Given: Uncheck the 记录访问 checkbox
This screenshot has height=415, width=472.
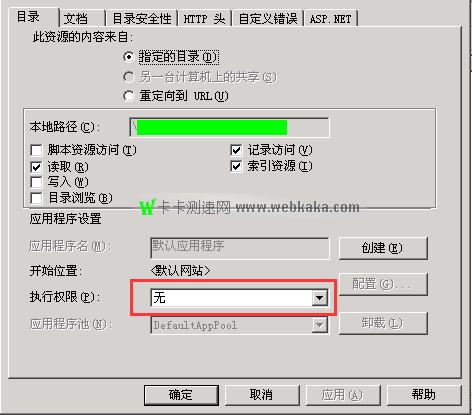Looking at the screenshot, I should [236, 150].
